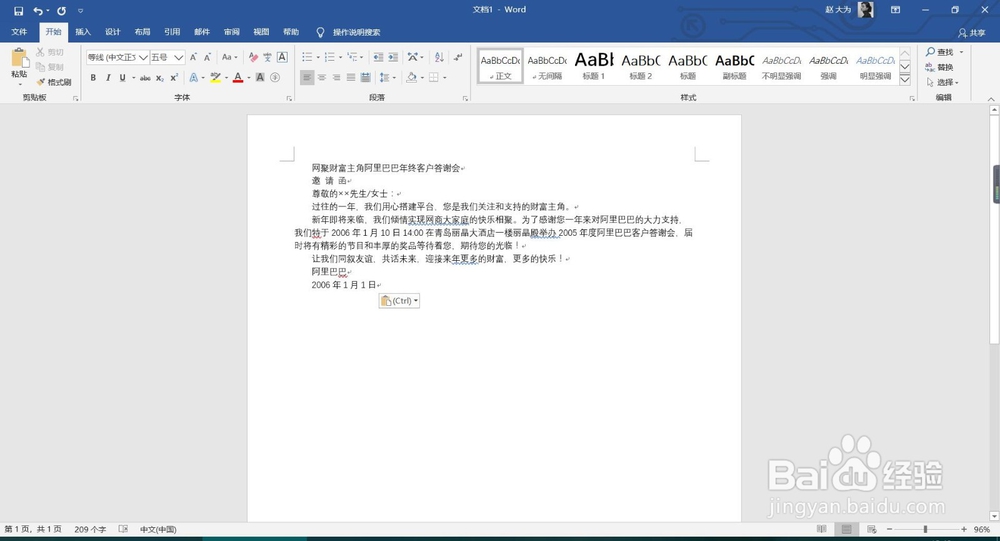Image resolution: width=1000 pixels, height=541 pixels.
Task: Toggle align left
Action: click(307, 78)
